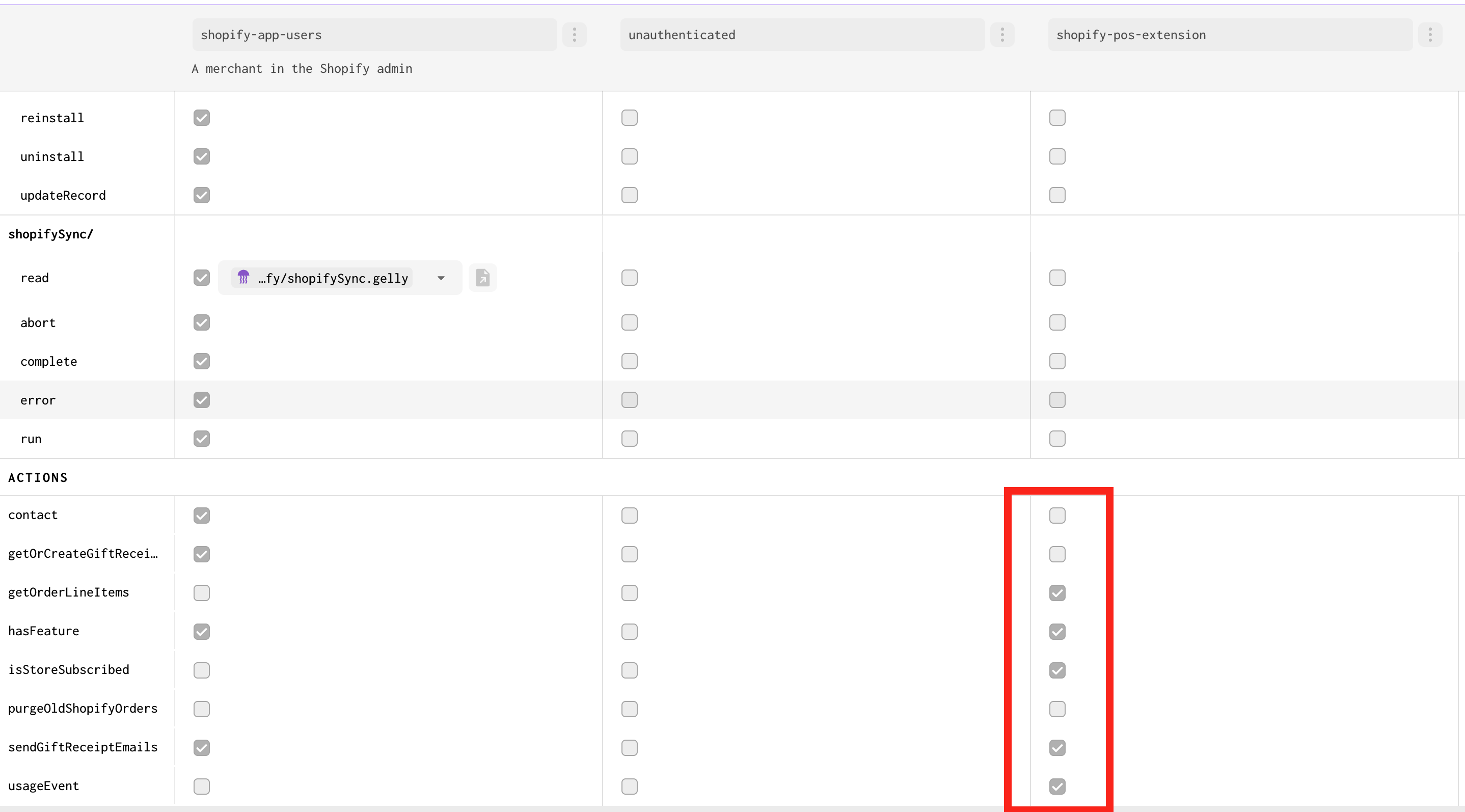Image resolution: width=1465 pixels, height=812 pixels.
Task: Uncheck hasFeature for shopify-pos-extension role
Action: tap(1056, 631)
